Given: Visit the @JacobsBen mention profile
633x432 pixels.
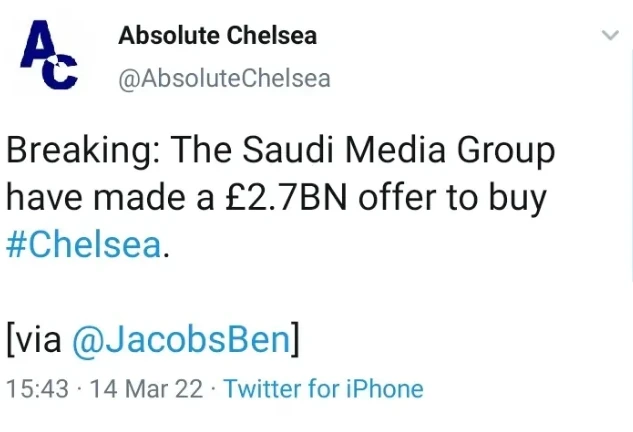Looking at the screenshot, I should tap(181, 340).
